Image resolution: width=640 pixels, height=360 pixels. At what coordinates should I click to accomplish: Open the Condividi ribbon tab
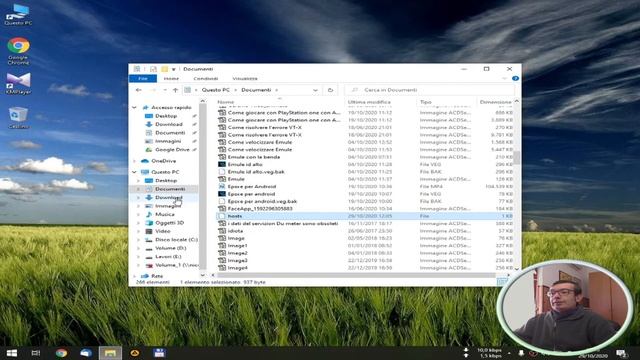click(206, 78)
